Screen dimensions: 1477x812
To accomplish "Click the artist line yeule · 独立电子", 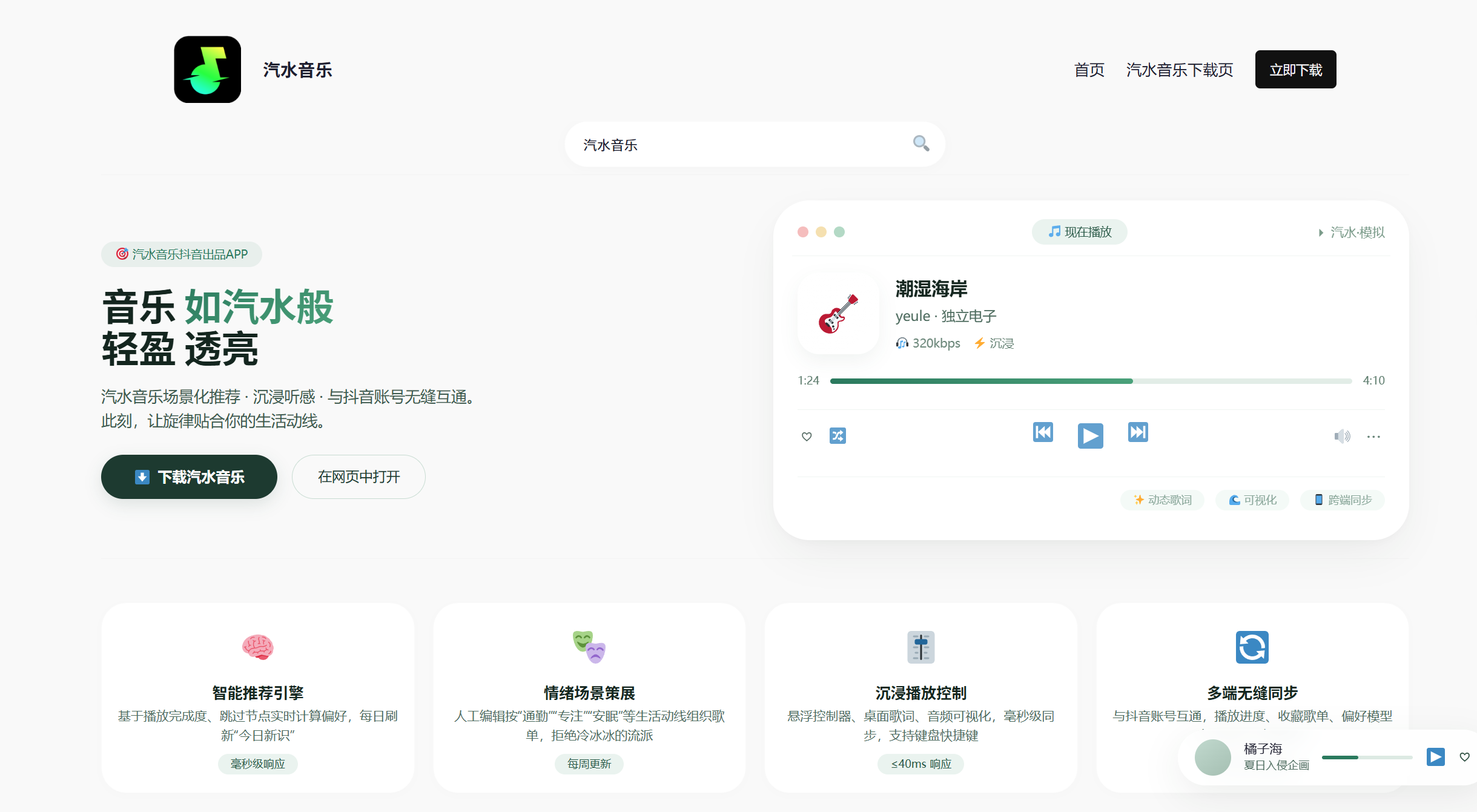I will pyautogui.click(x=946, y=316).
